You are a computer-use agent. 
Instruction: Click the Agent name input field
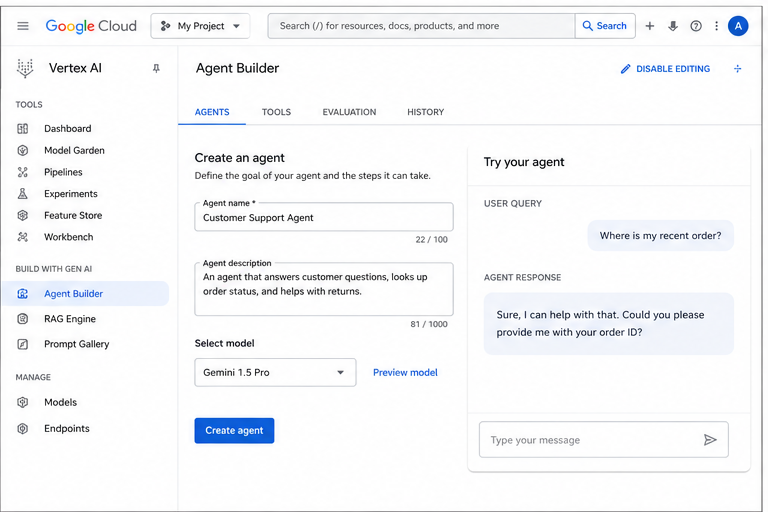pos(324,218)
